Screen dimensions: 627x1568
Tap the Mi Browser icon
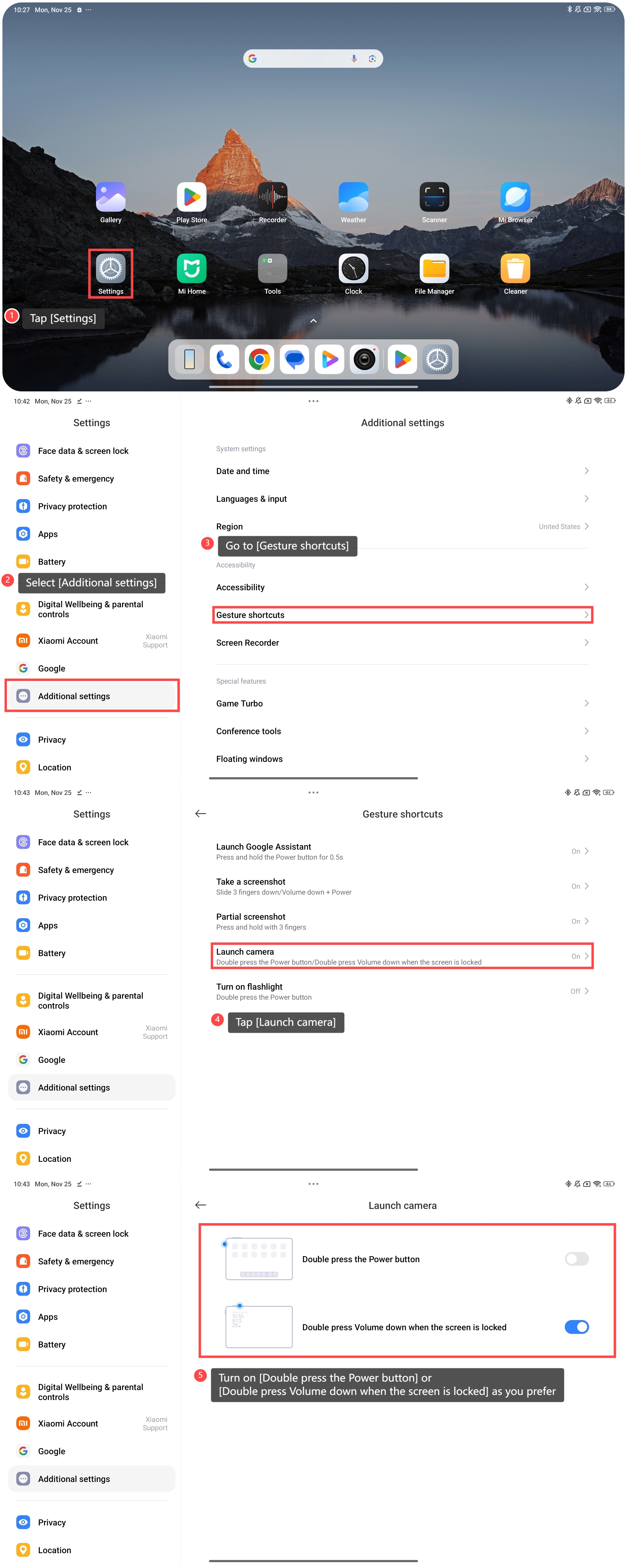516,197
